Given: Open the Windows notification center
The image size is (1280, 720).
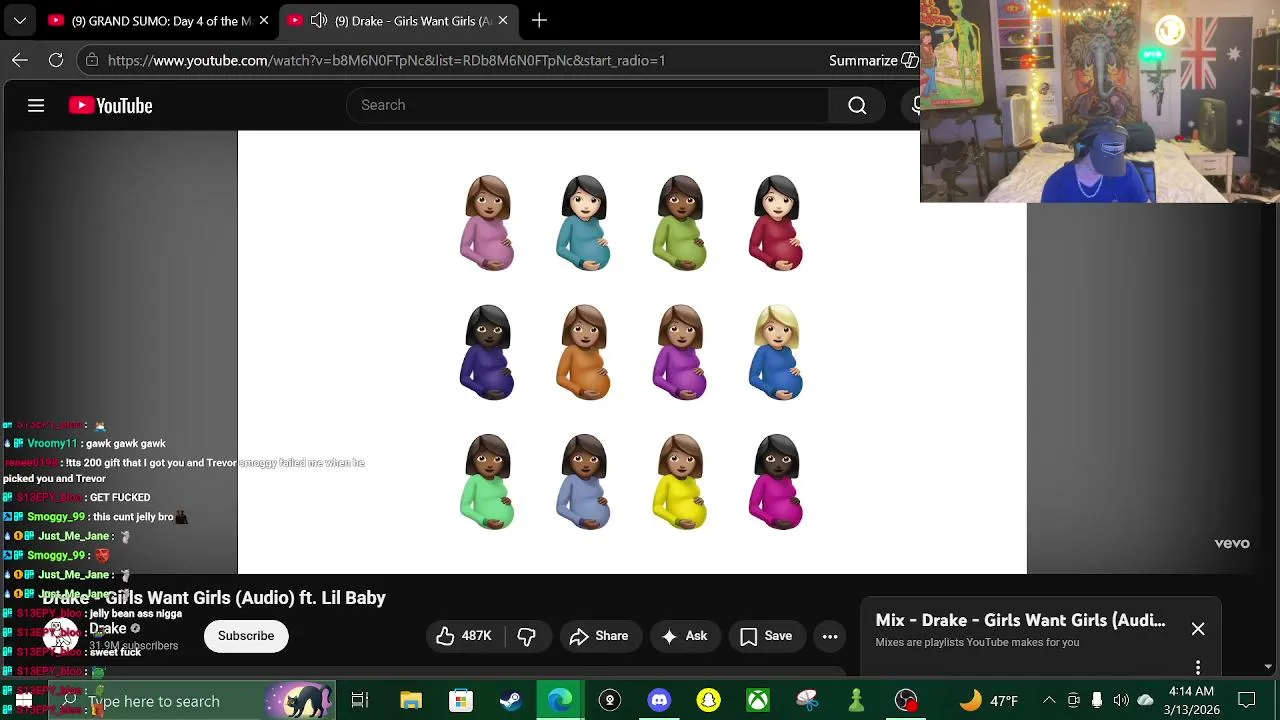Looking at the screenshot, I should pyautogui.click(x=1247, y=700).
